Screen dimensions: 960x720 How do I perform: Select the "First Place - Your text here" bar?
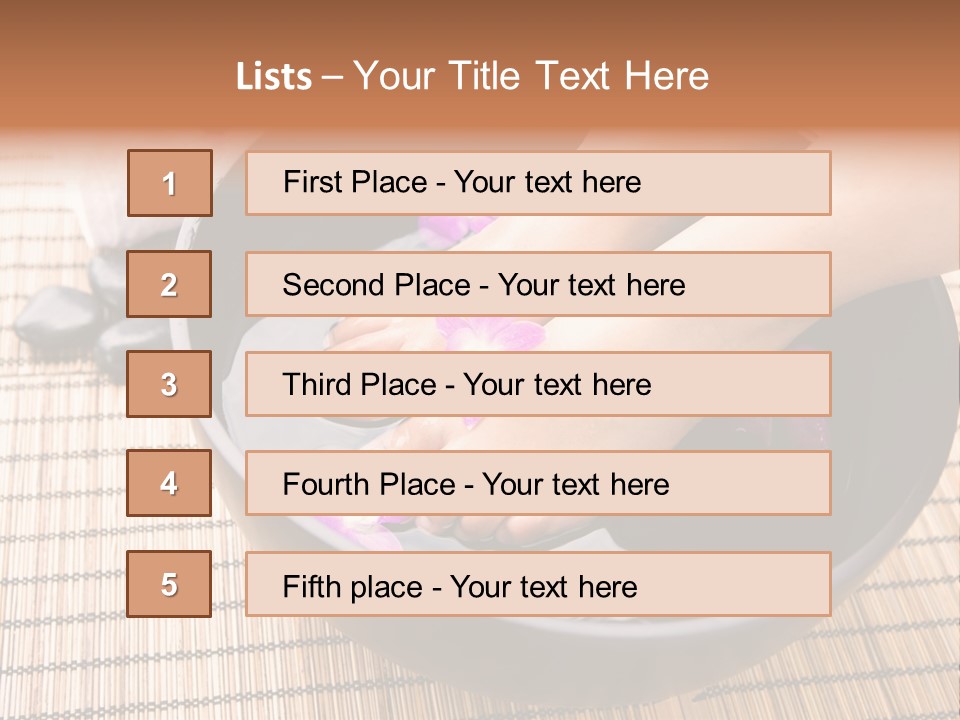pyautogui.click(x=538, y=183)
